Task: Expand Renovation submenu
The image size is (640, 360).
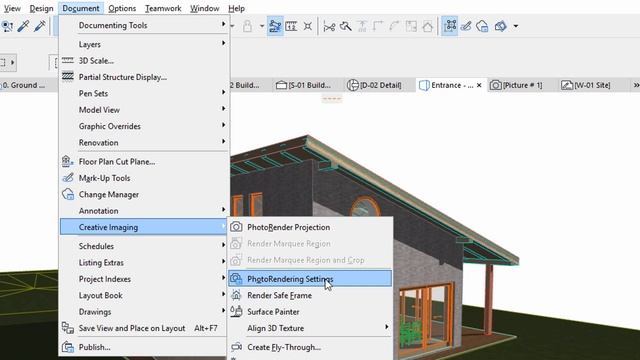Action: [x=144, y=142]
